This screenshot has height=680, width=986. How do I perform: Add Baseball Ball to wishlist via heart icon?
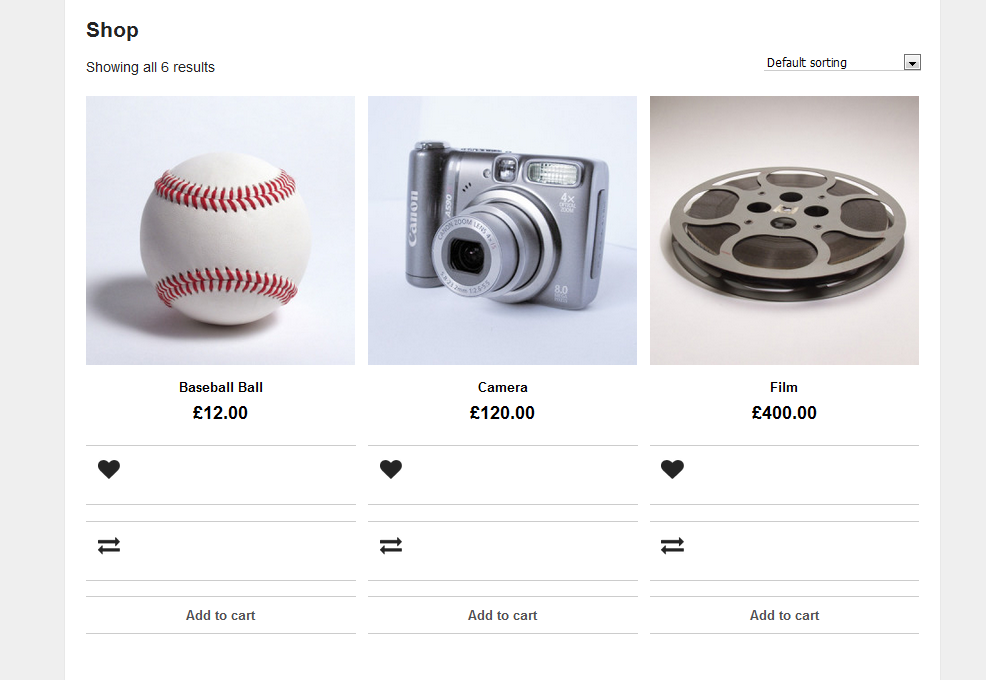point(109,469)
